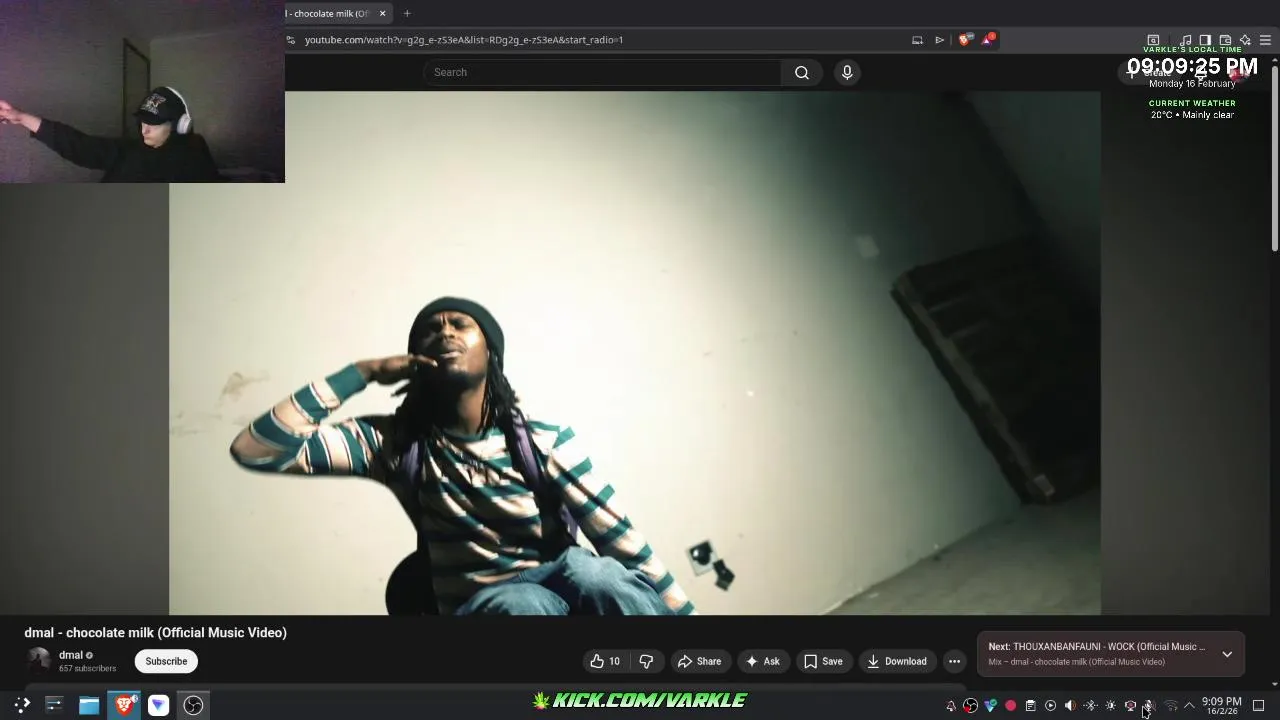Click the video title text

pos(155,633)
